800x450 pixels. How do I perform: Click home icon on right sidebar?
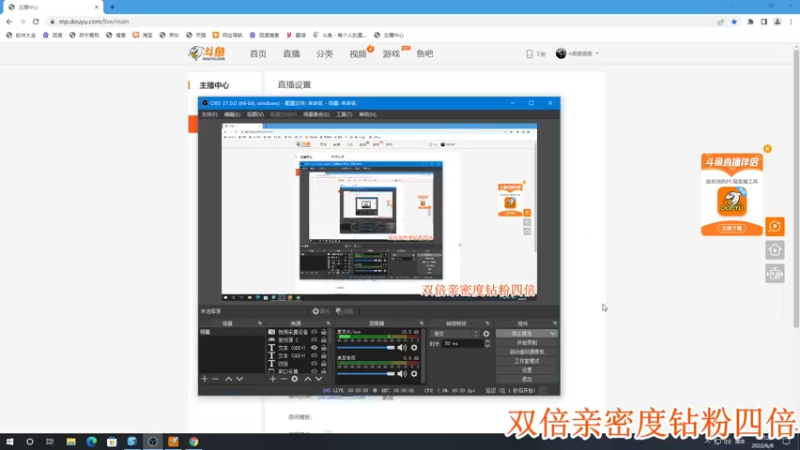[x=774, y=250]
